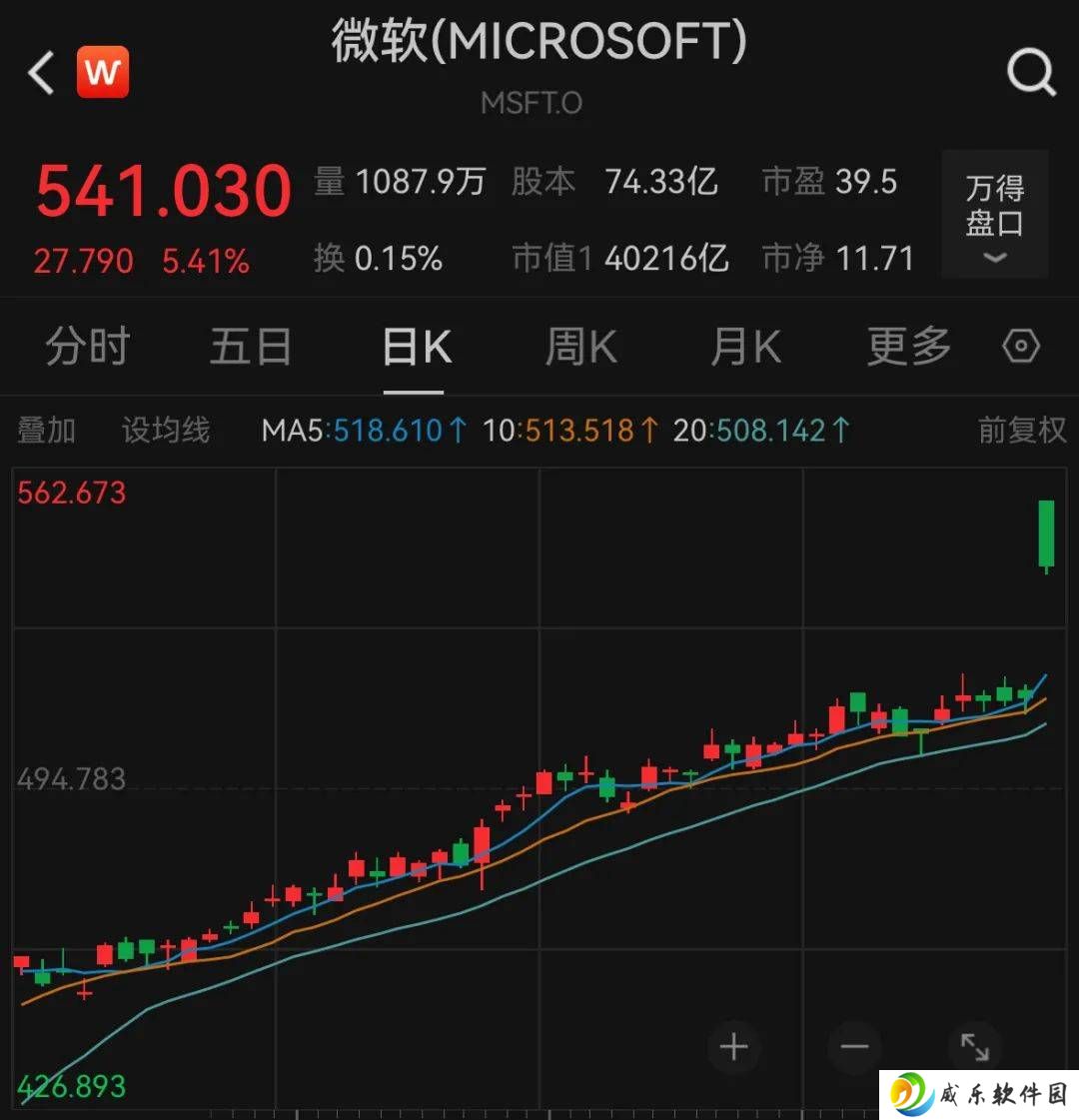This screenshot has width=1079, height=1120.
Task: Zoom in chart with plus button
Action: click(x=733, y=1047)
